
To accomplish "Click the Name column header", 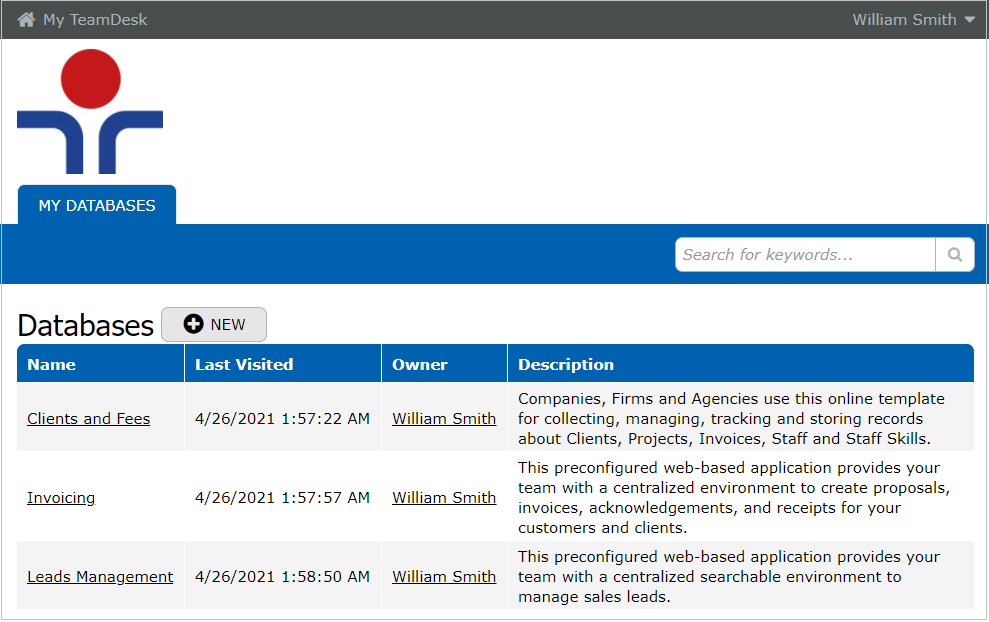I will tap(100, 364).
